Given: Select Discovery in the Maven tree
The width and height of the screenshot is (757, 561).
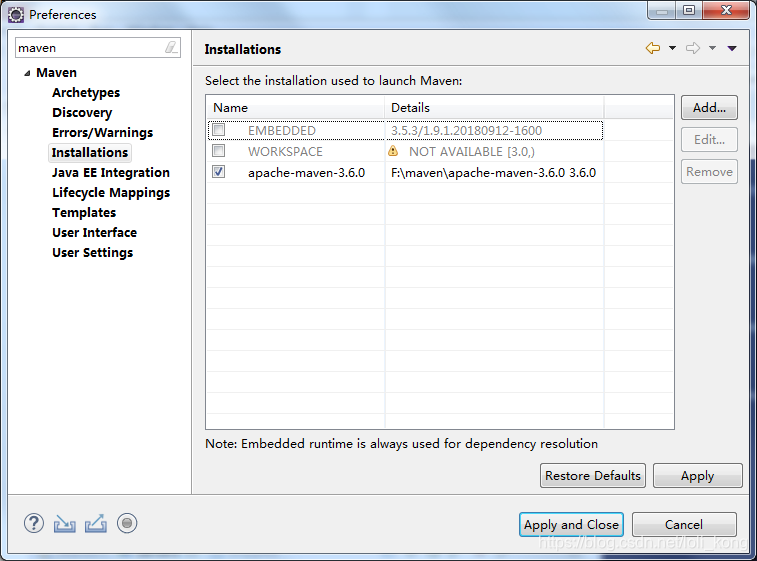Looking at the screenshot, I should [x=82, y=112].
